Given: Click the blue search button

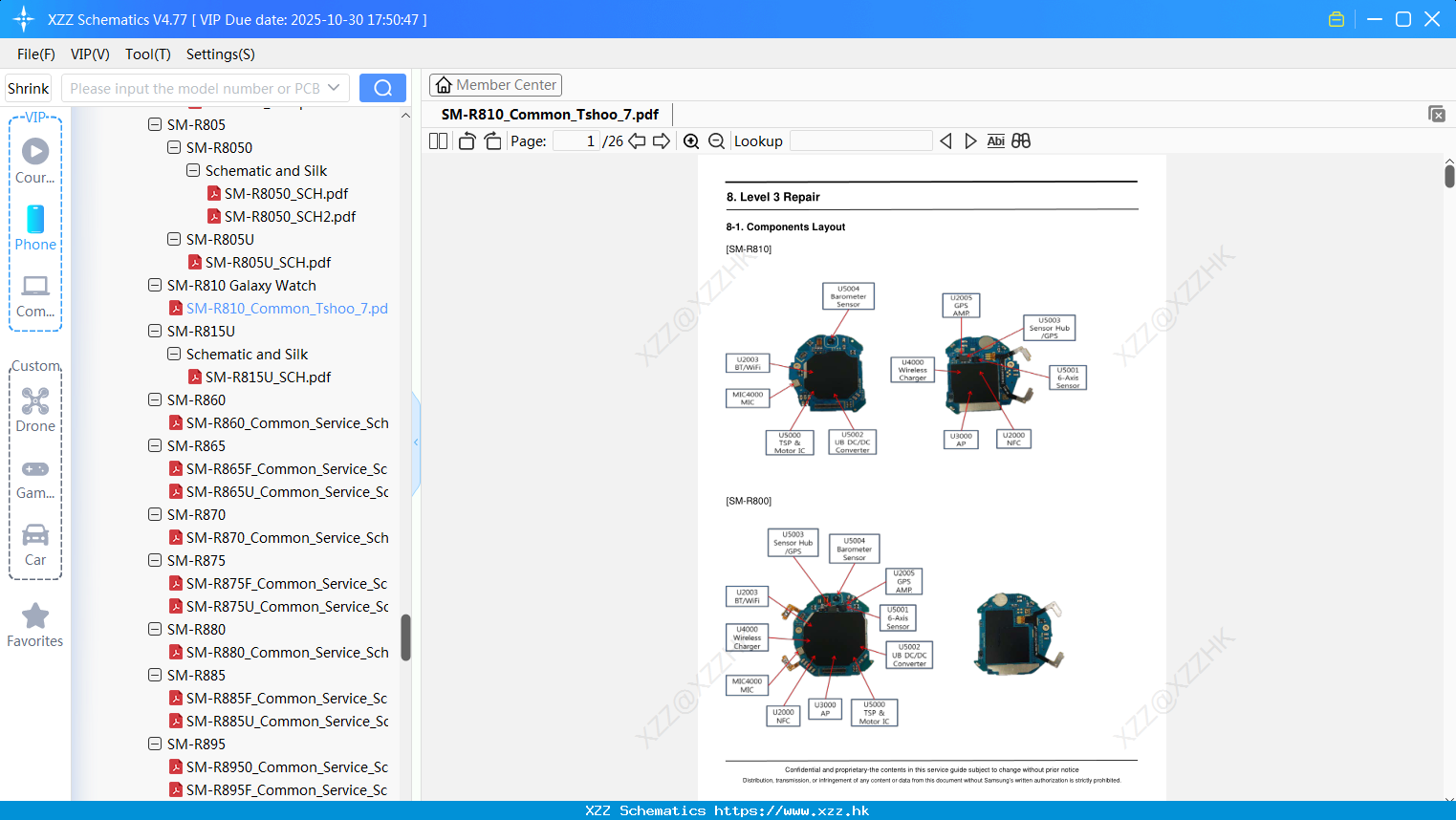Looking at the screenshot, I should coord(382,88).
